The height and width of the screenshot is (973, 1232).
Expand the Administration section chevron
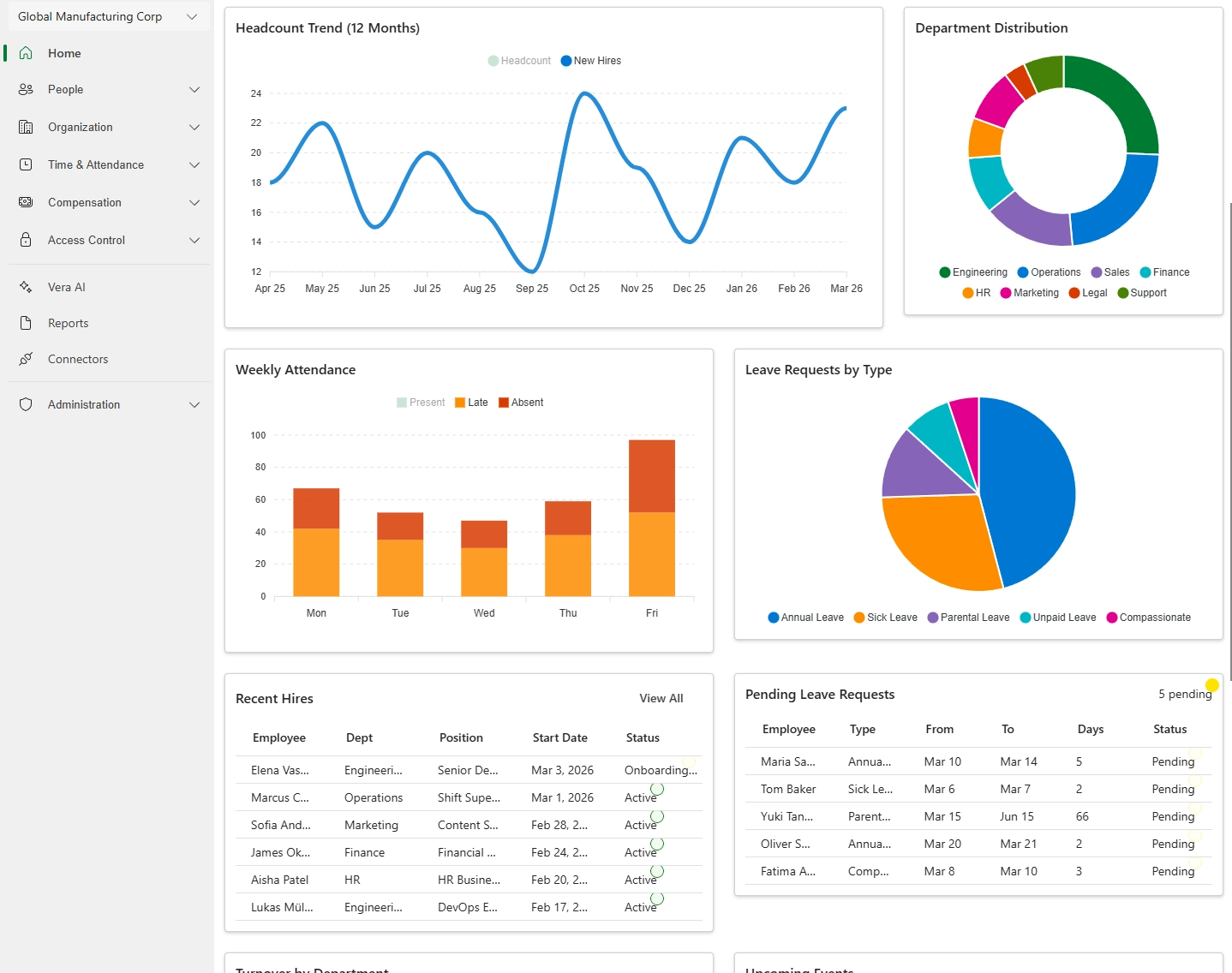point(194,404)
